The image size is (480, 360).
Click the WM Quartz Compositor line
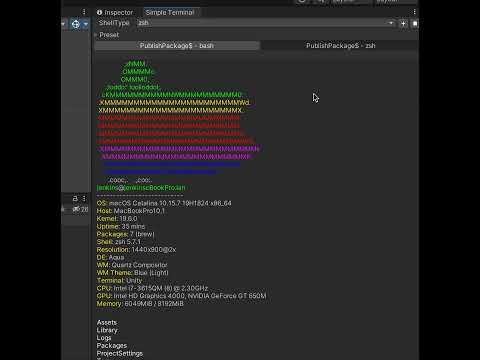132,265
